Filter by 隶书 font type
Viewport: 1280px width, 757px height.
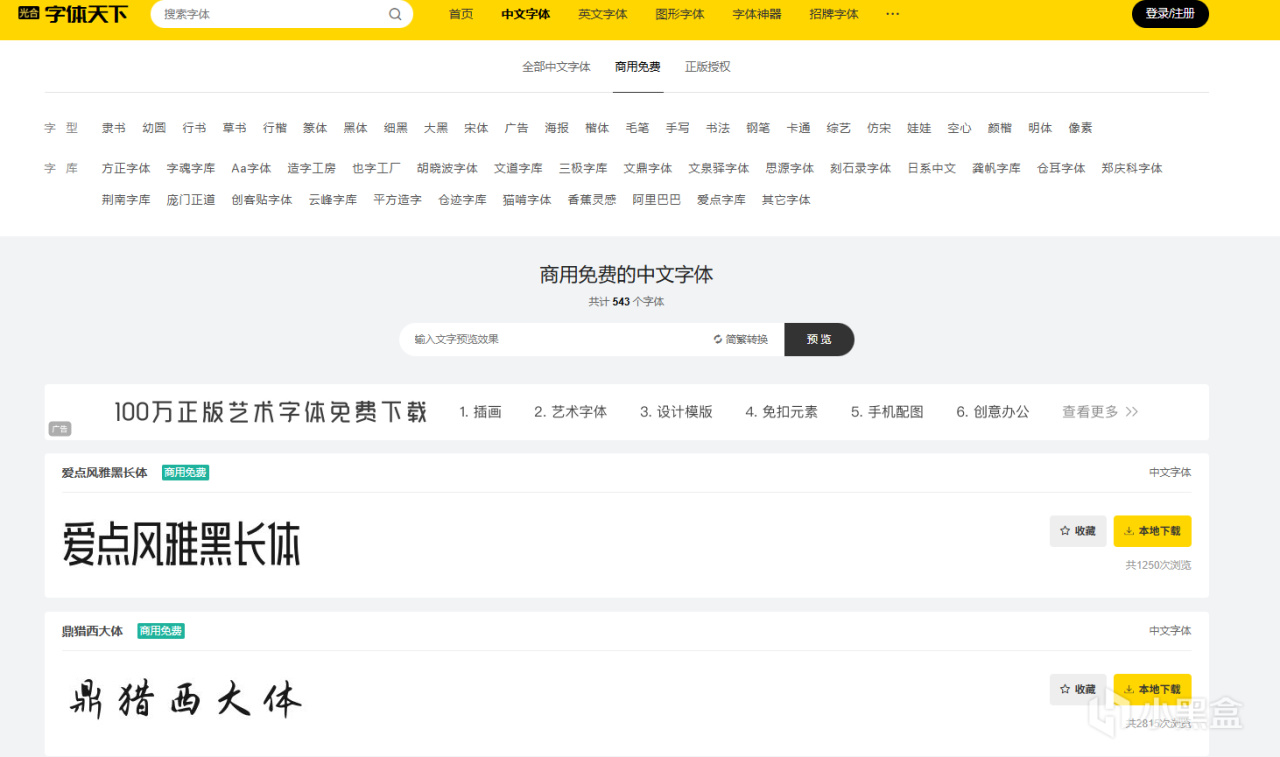(x=114, y=128)
